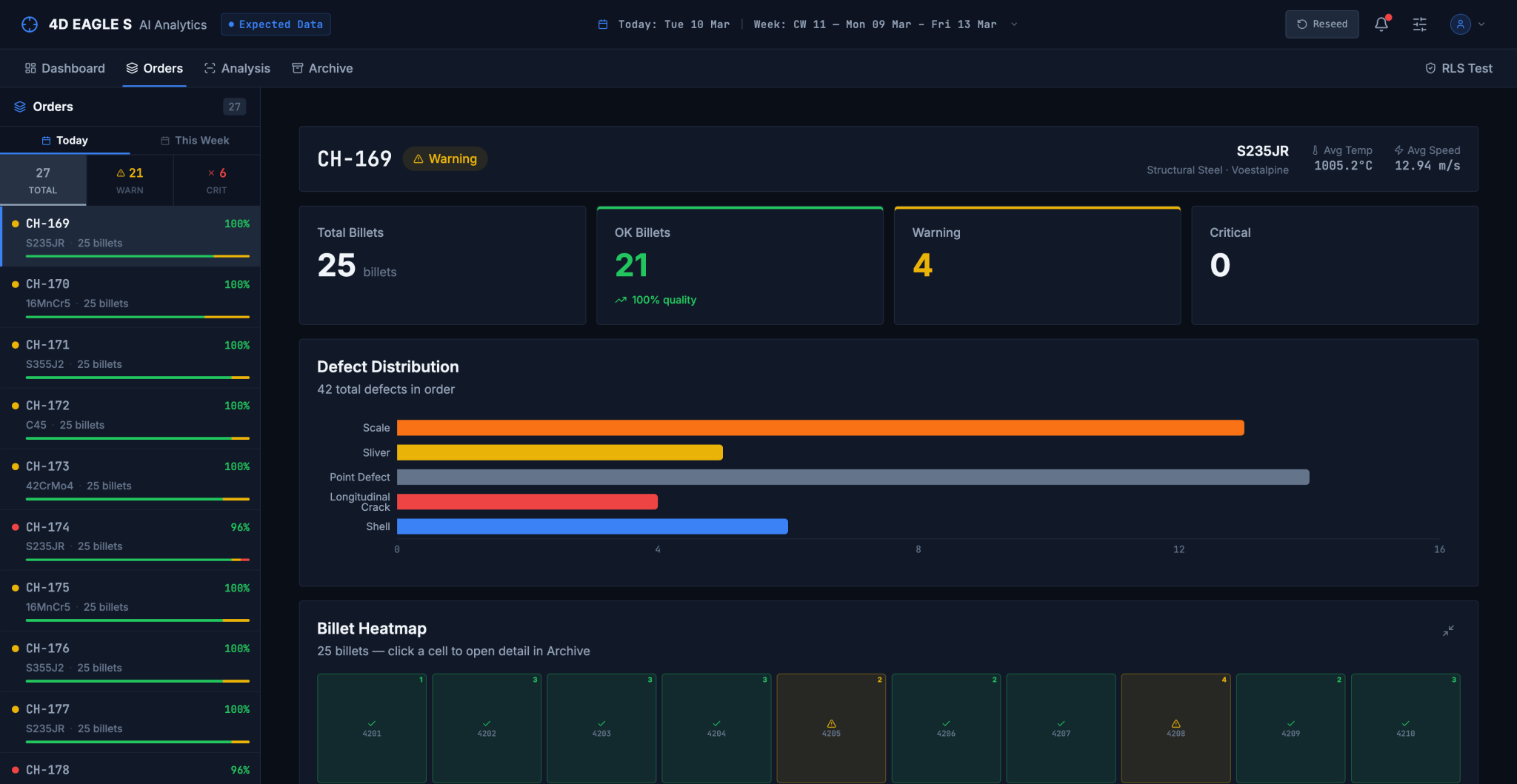Open the notifications bell
Image resolution: width=1517 pixels, height=784 pixels.
pos(1381,24)
